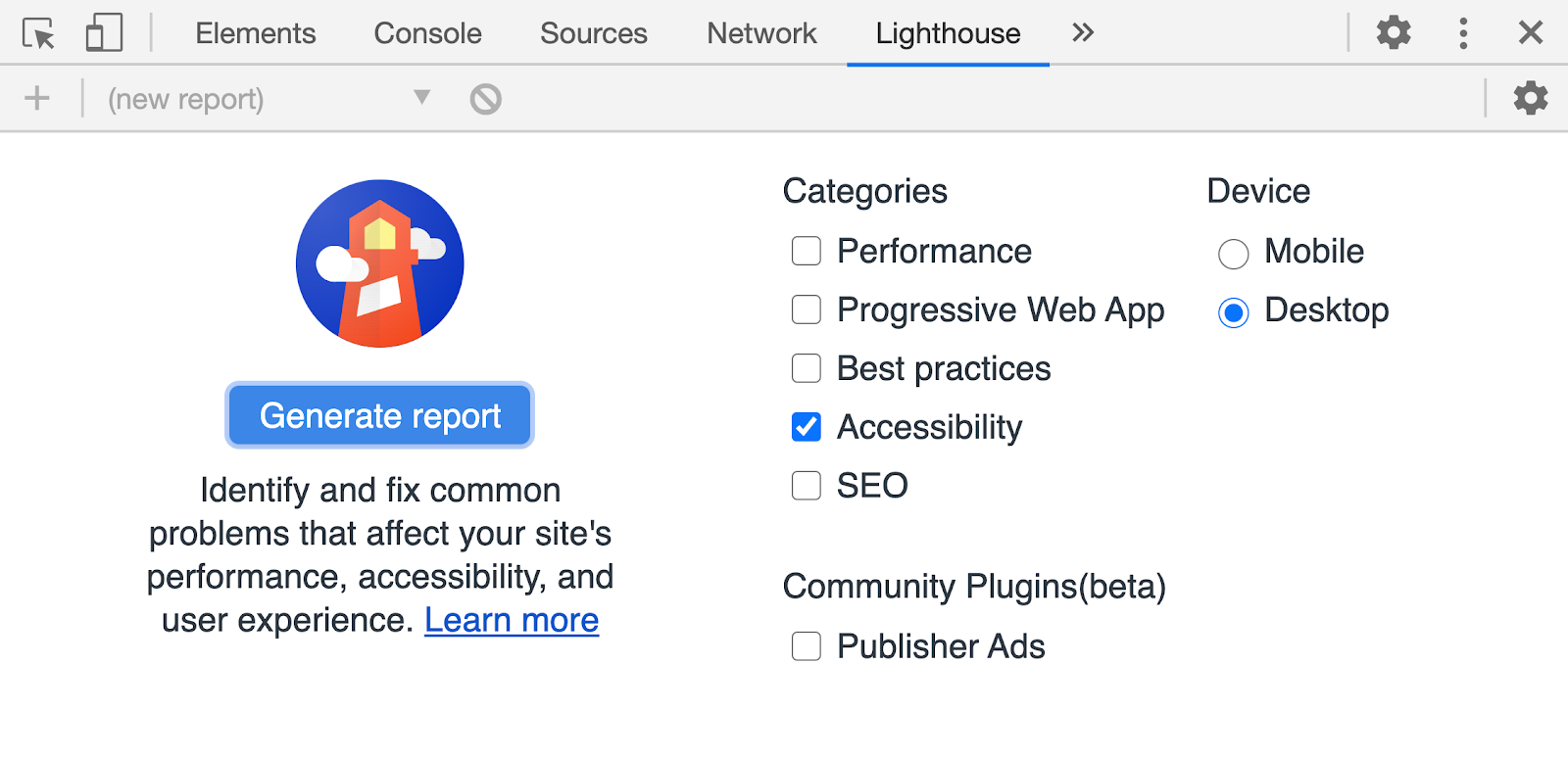
Task: Open Lighthouse panel settings gear
Action: pos(1530,98)
